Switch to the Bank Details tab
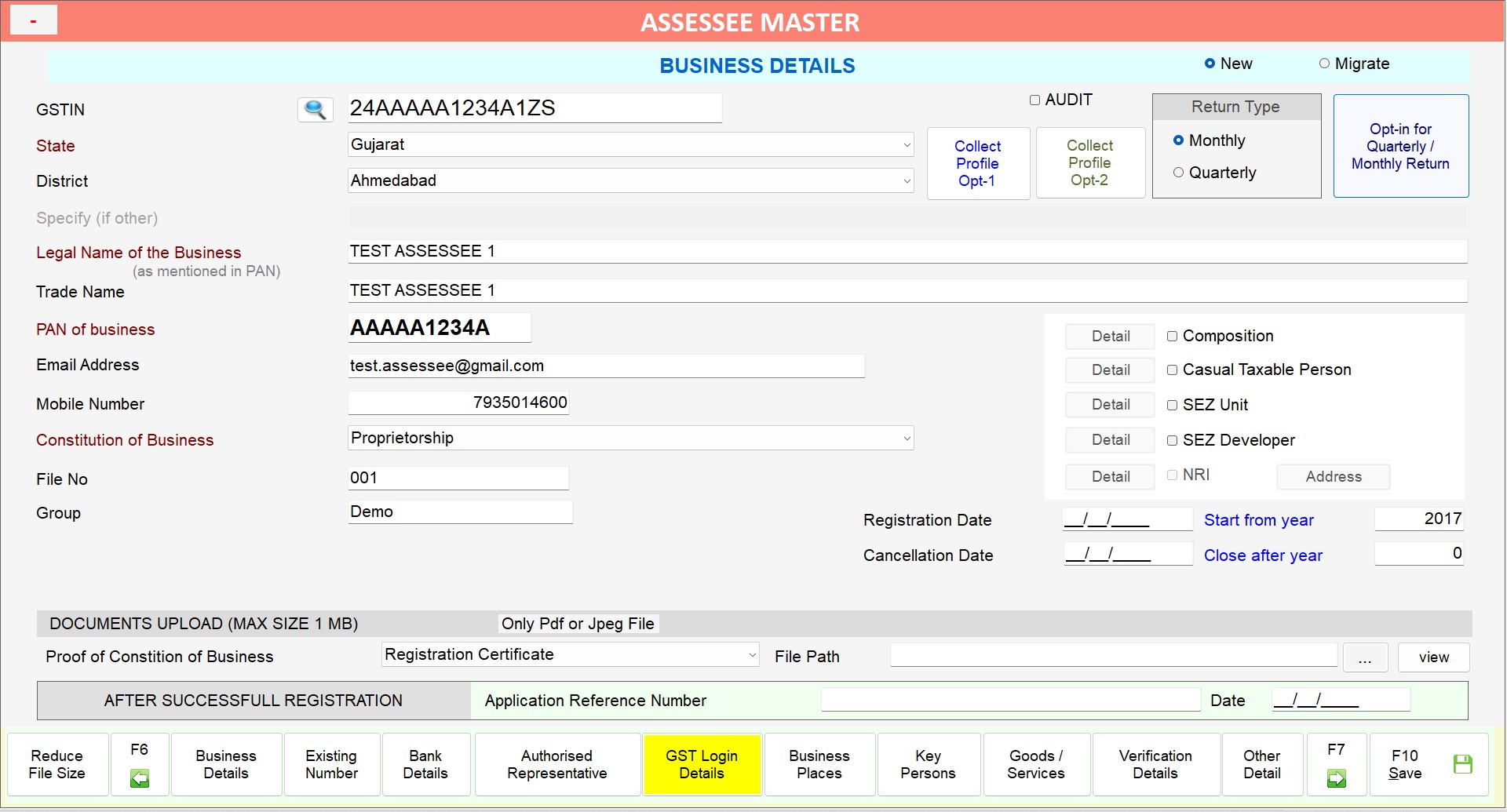This screenshot has width=1507, height=812. point(425,764)
